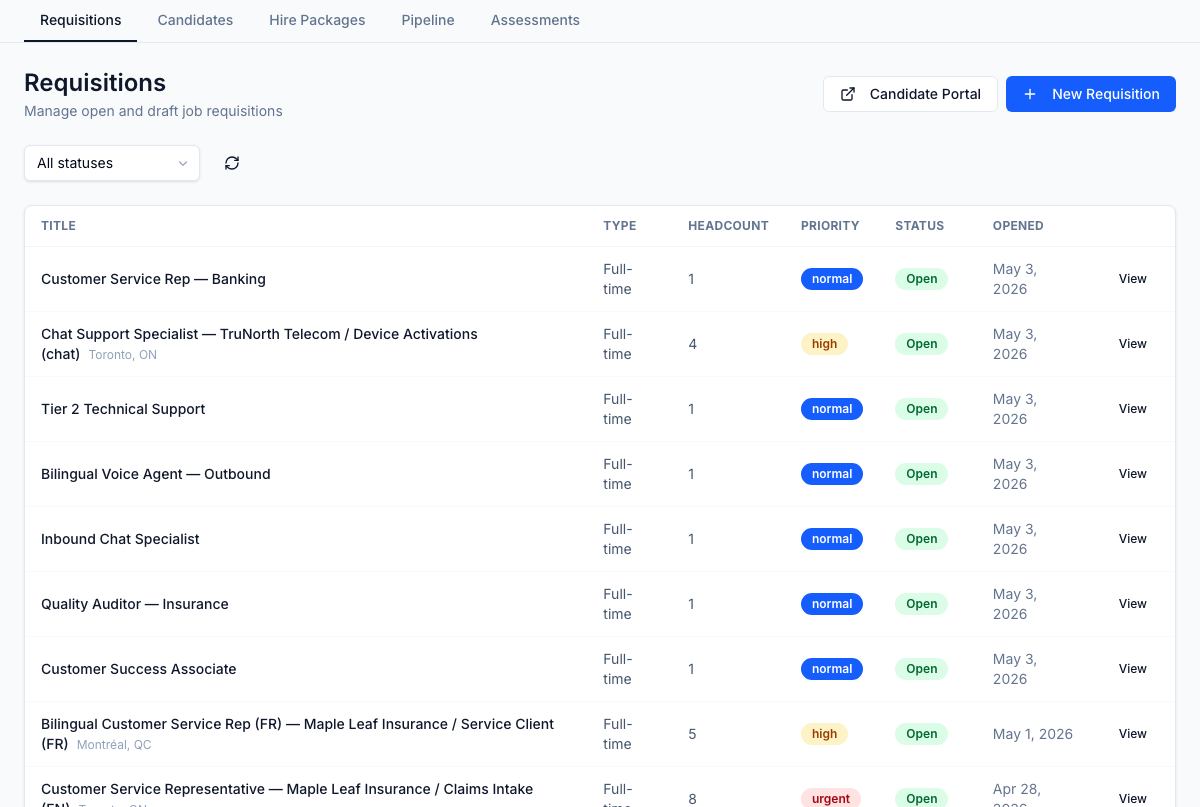
Task: Create a New Requisition
Action: pos(1091,94)
